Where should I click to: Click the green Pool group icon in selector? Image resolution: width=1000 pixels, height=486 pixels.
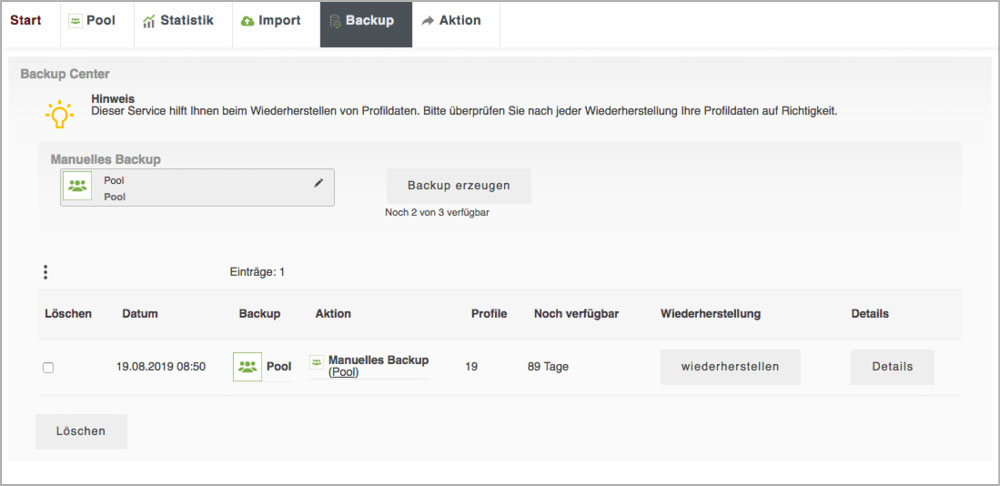point(77,186)
